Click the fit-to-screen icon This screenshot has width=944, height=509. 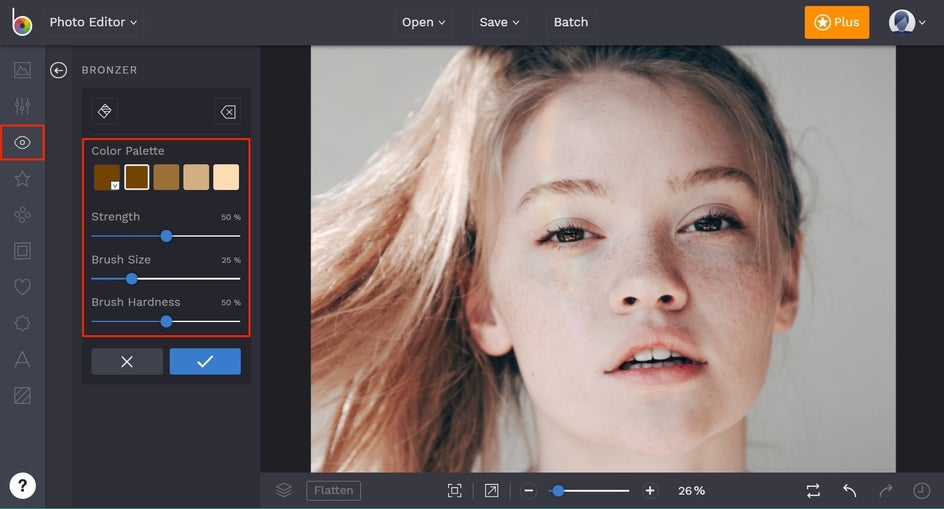(x=455, y=490)
